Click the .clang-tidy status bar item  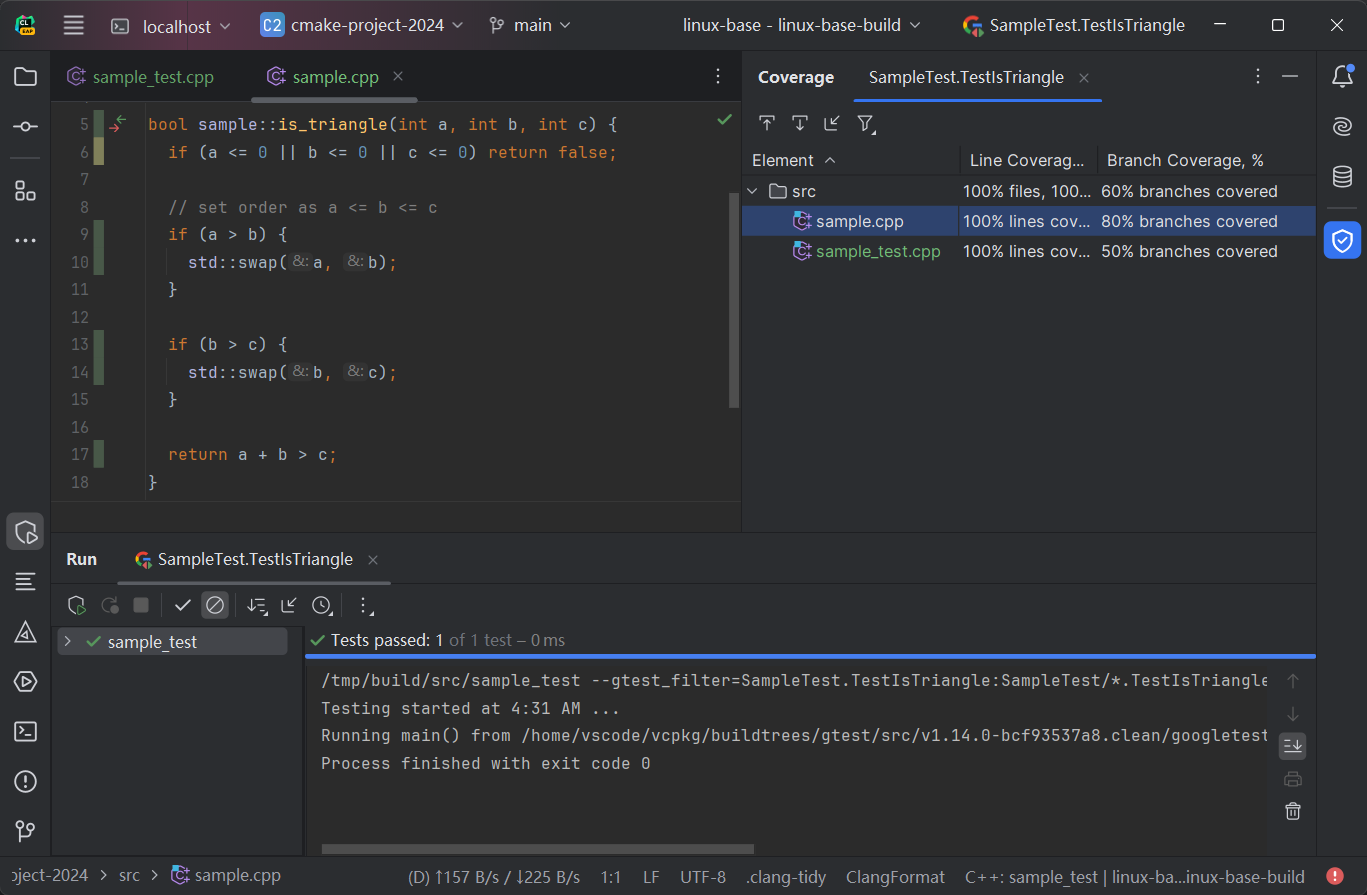pyautogui.click(x=786, y=877)
